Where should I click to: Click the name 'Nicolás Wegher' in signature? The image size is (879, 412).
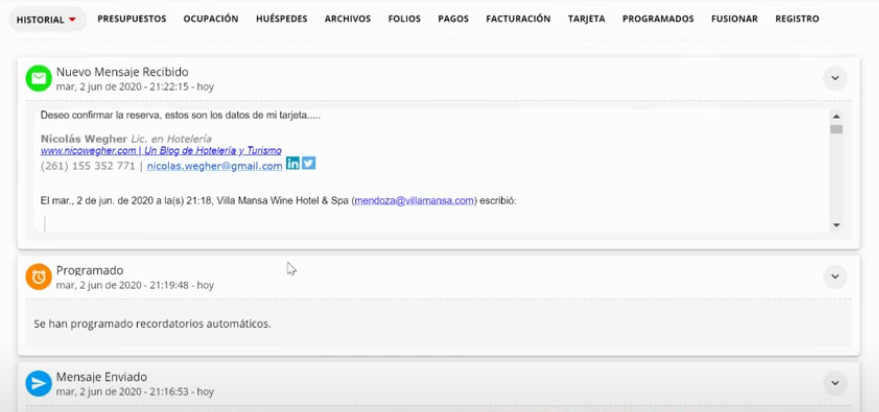(x=84, y=138)
